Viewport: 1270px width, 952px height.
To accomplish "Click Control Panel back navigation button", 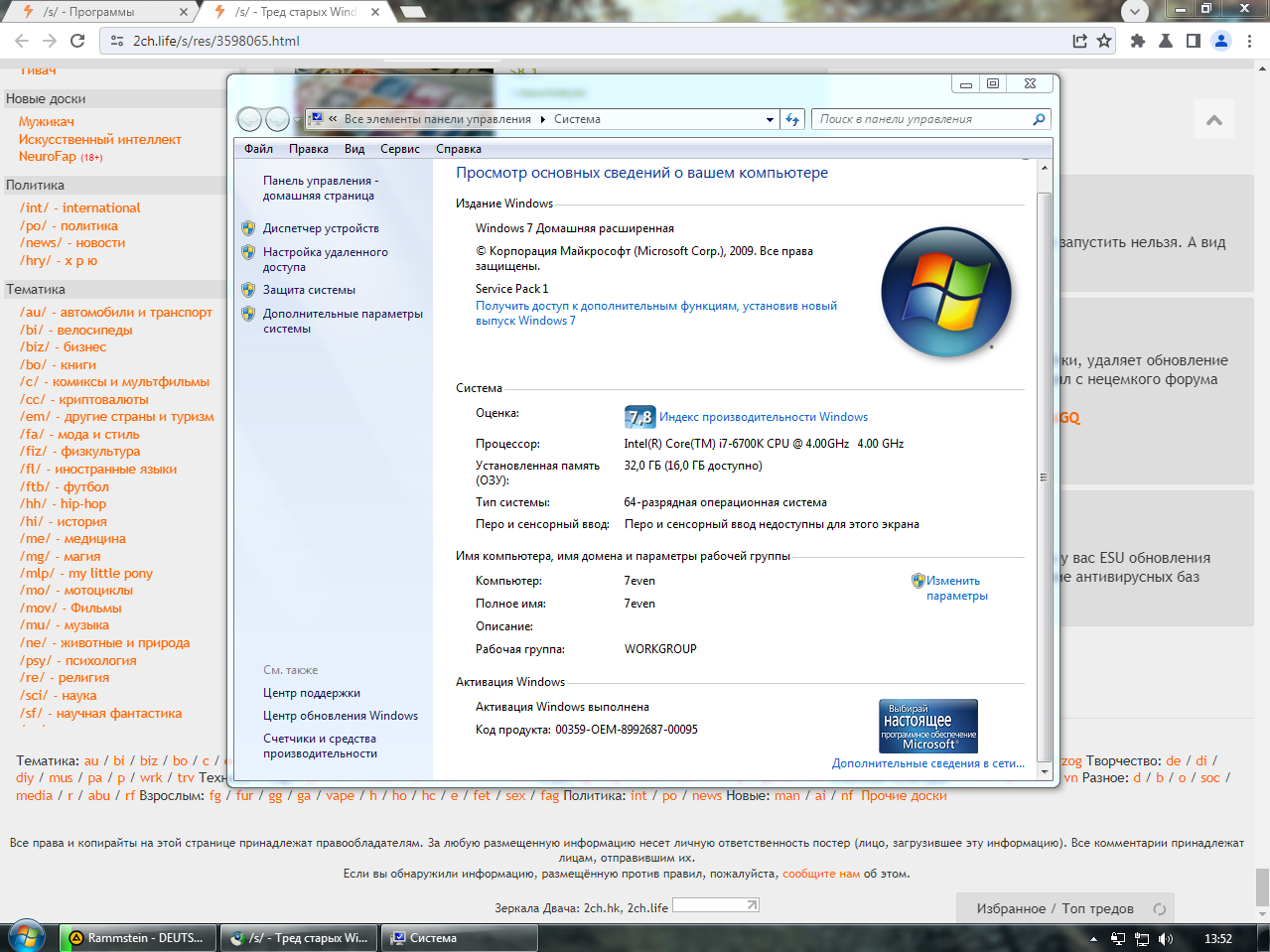I will pyautogui.click(x=249, y=119).
